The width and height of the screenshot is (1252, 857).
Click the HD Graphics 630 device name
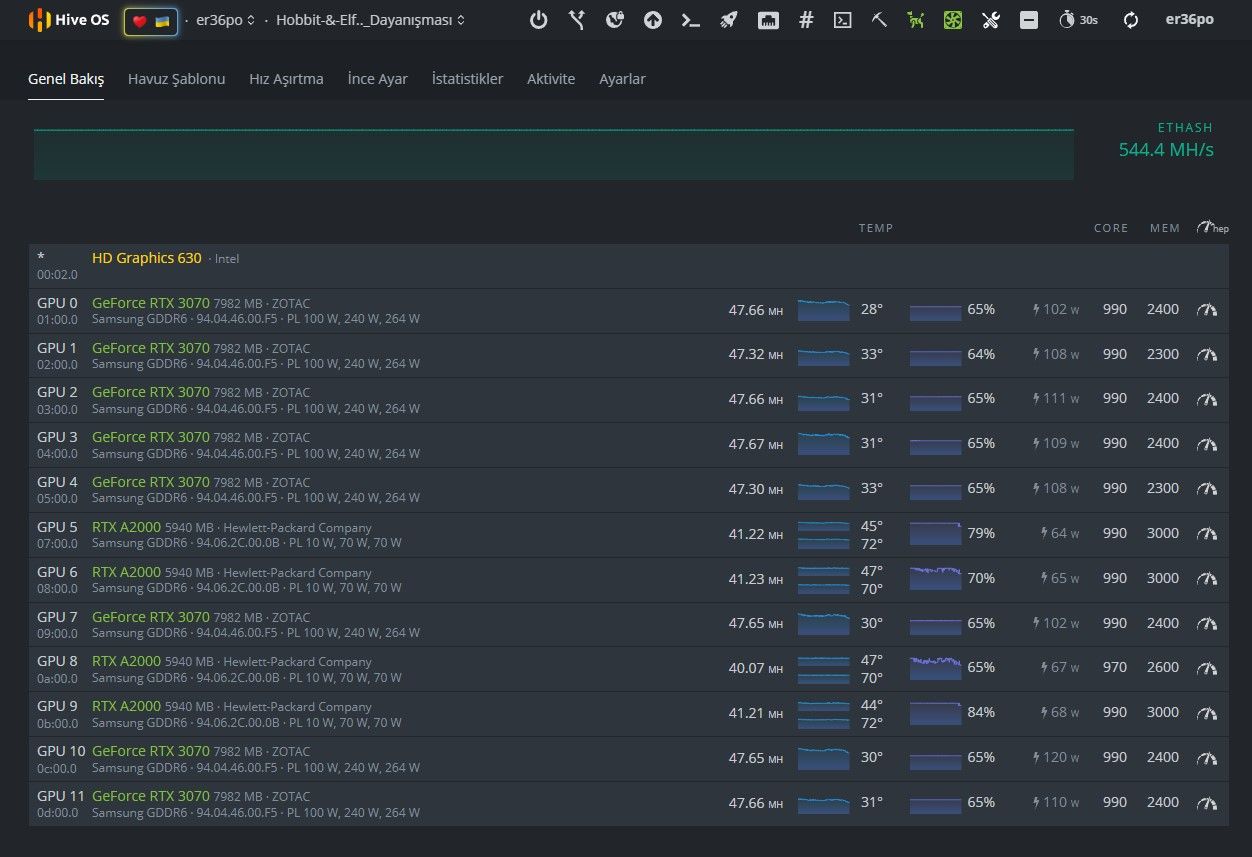pos(146,258)
